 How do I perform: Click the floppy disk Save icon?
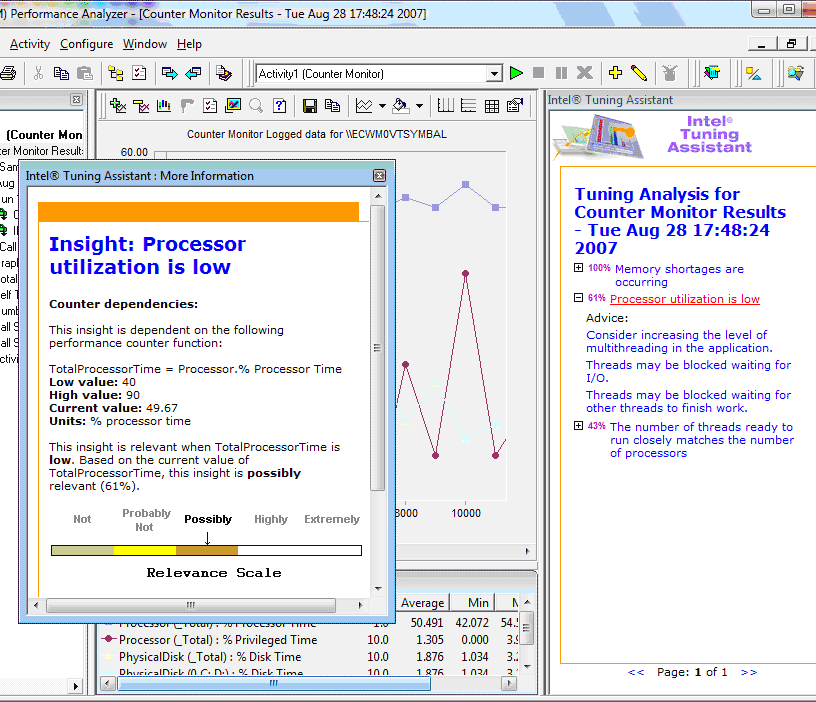pyautogui.click(x=310, y=106)
